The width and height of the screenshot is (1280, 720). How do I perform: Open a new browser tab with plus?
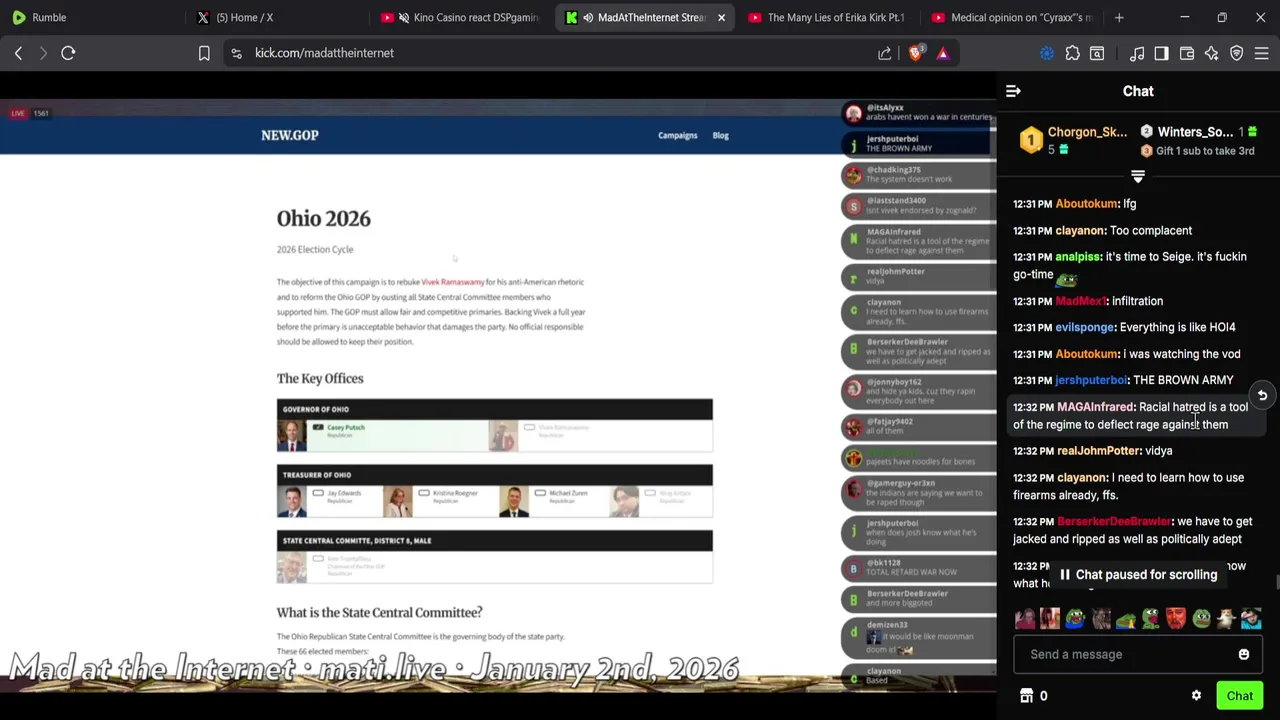coord(1119,17)
